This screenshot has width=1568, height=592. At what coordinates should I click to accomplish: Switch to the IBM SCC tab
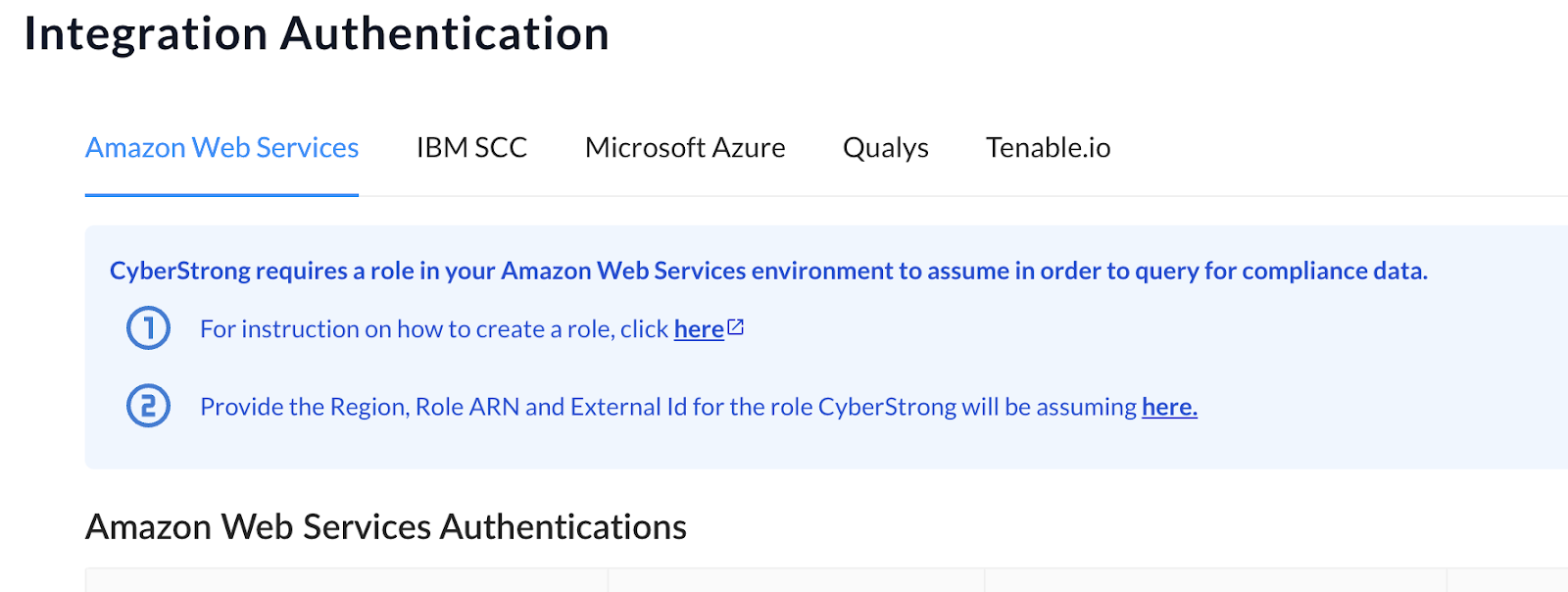click(471, 147)
